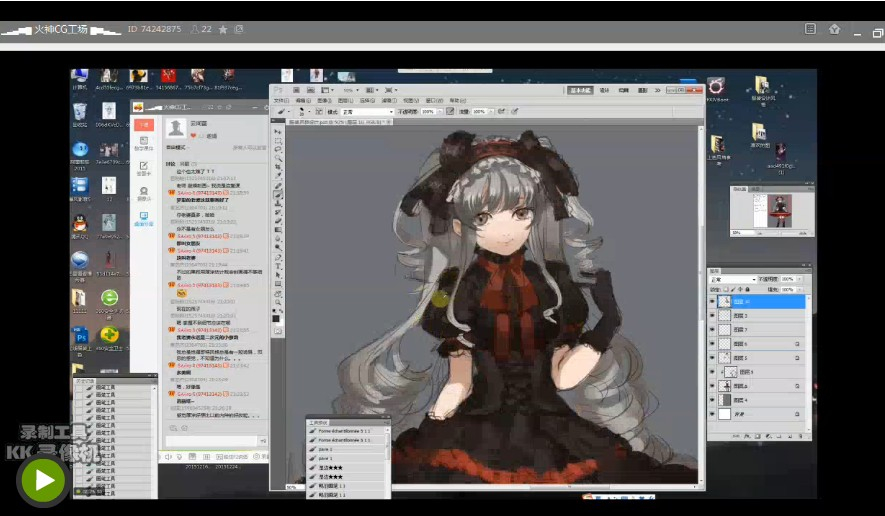Open layer fill arrow in Layers panel

pos(800,290)
